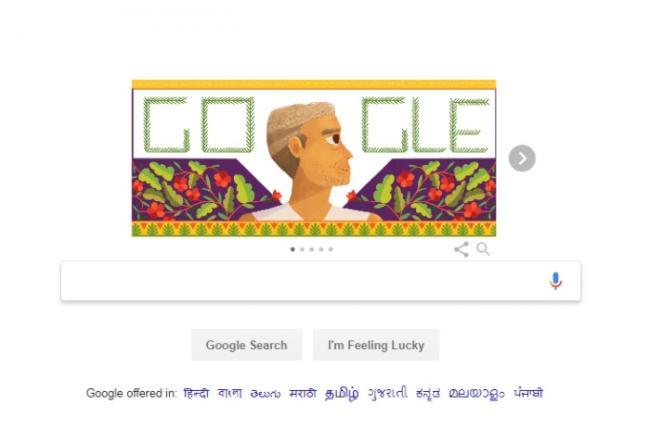The width and height of the screenshot is (650, 430).
Task: Advance to next doodle with arrow button
Action: (522, 158)
